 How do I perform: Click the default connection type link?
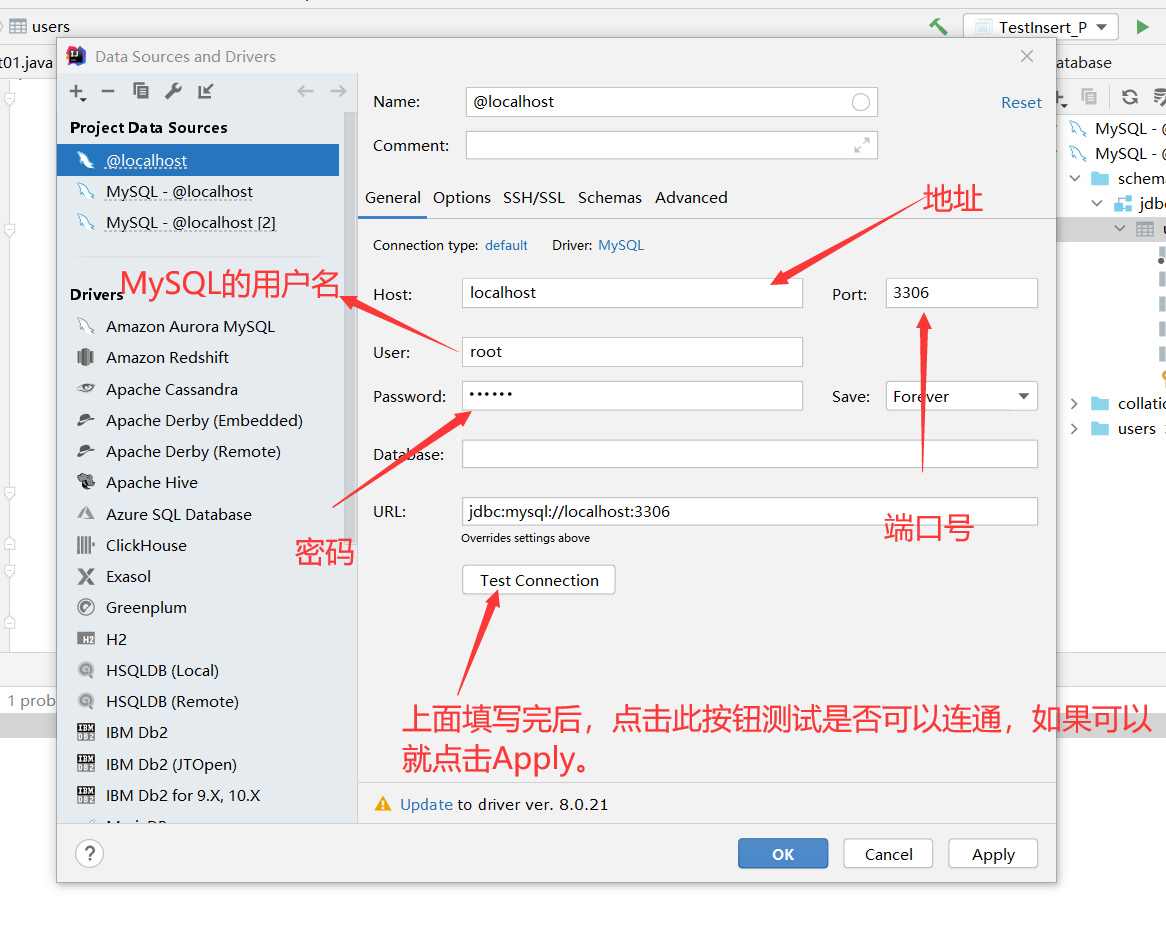click(506, 245)
